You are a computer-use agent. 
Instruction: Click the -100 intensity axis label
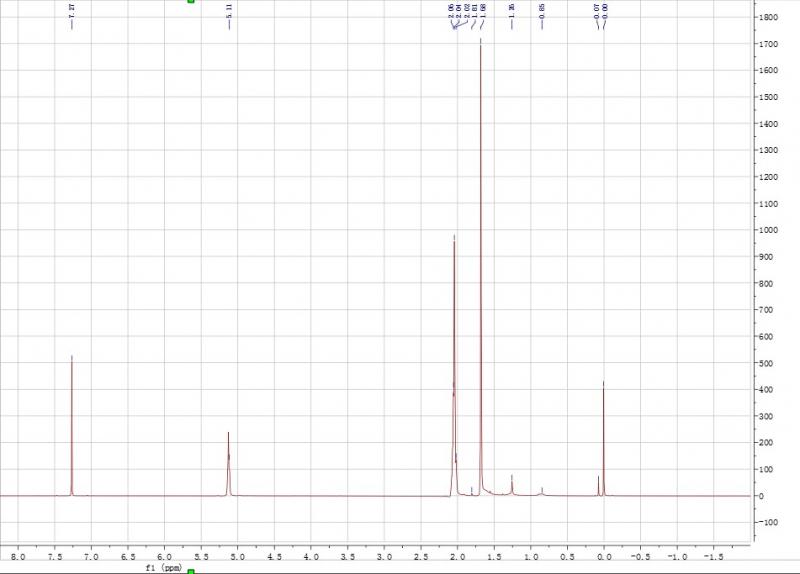tap(768, 522)
